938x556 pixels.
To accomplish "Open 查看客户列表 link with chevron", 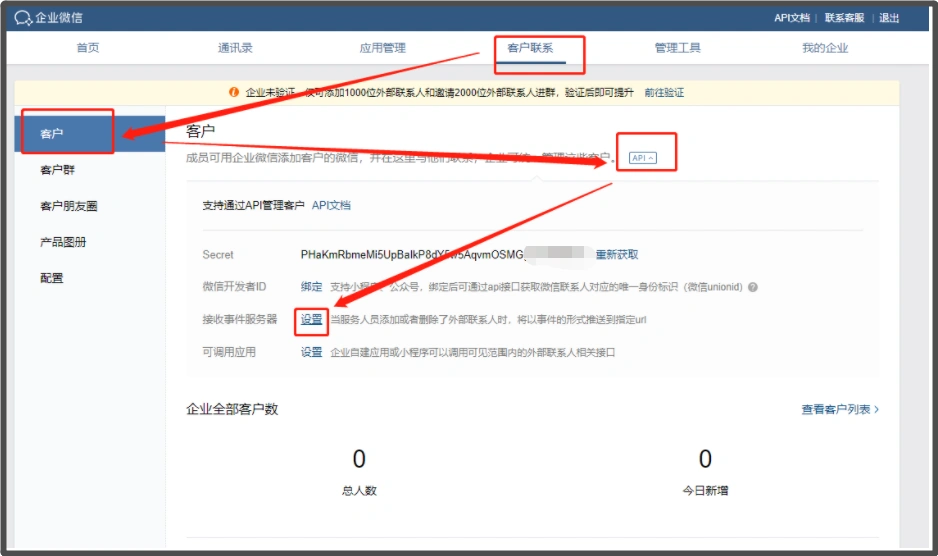I will 840,409.
